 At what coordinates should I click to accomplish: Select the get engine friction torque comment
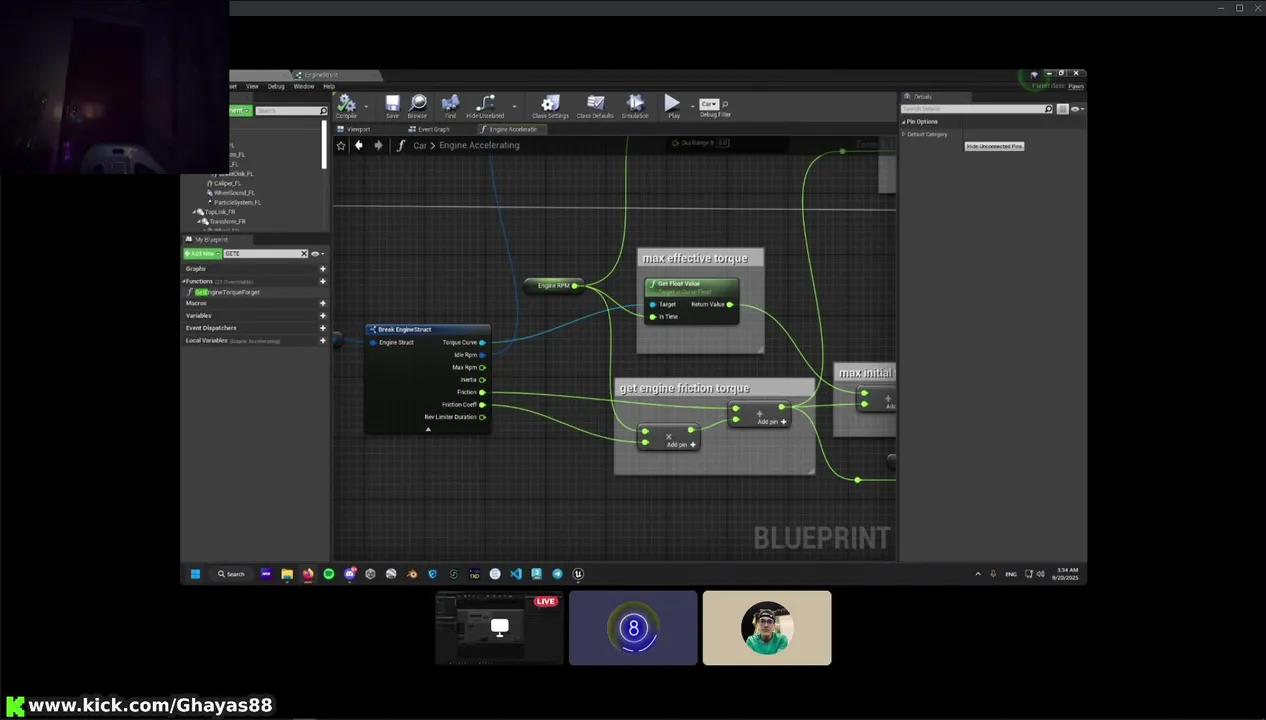[x=684, y=388]
